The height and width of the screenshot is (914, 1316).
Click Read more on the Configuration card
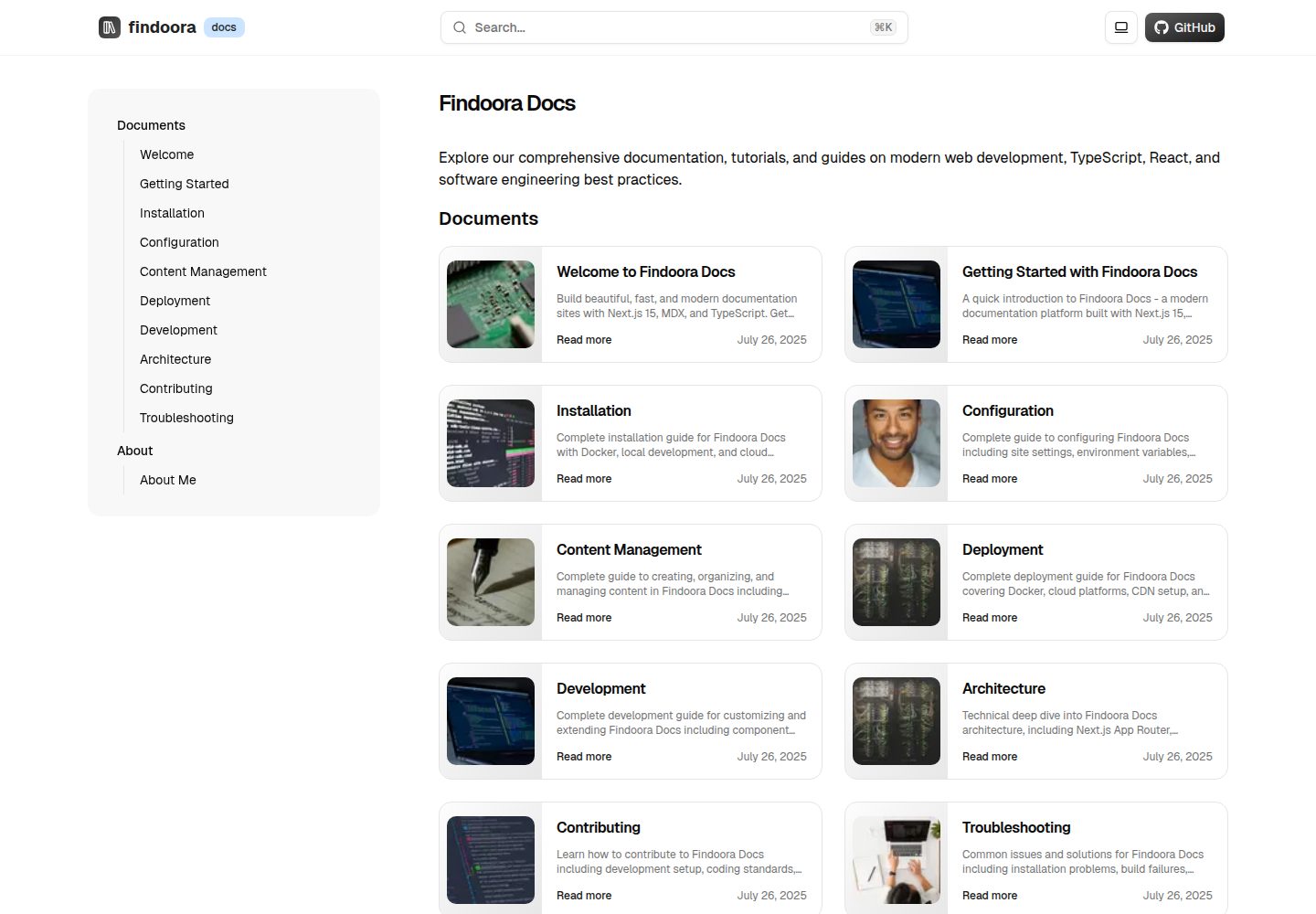click(990, 479)
